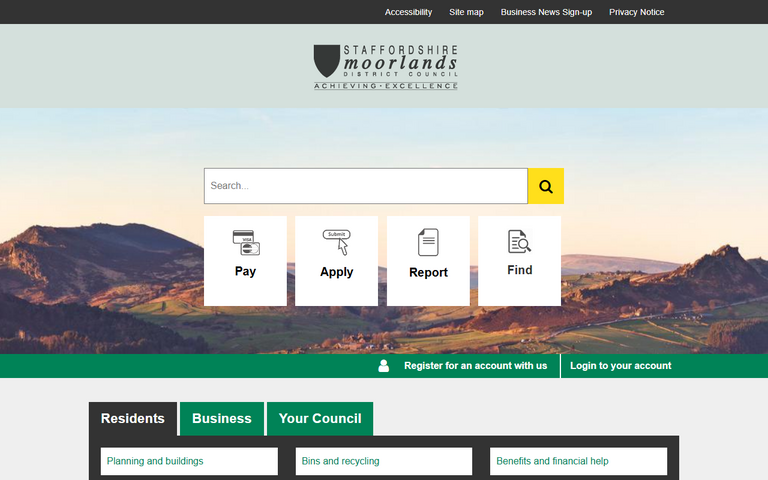Click the user account person icon

[x=384, y=366]
